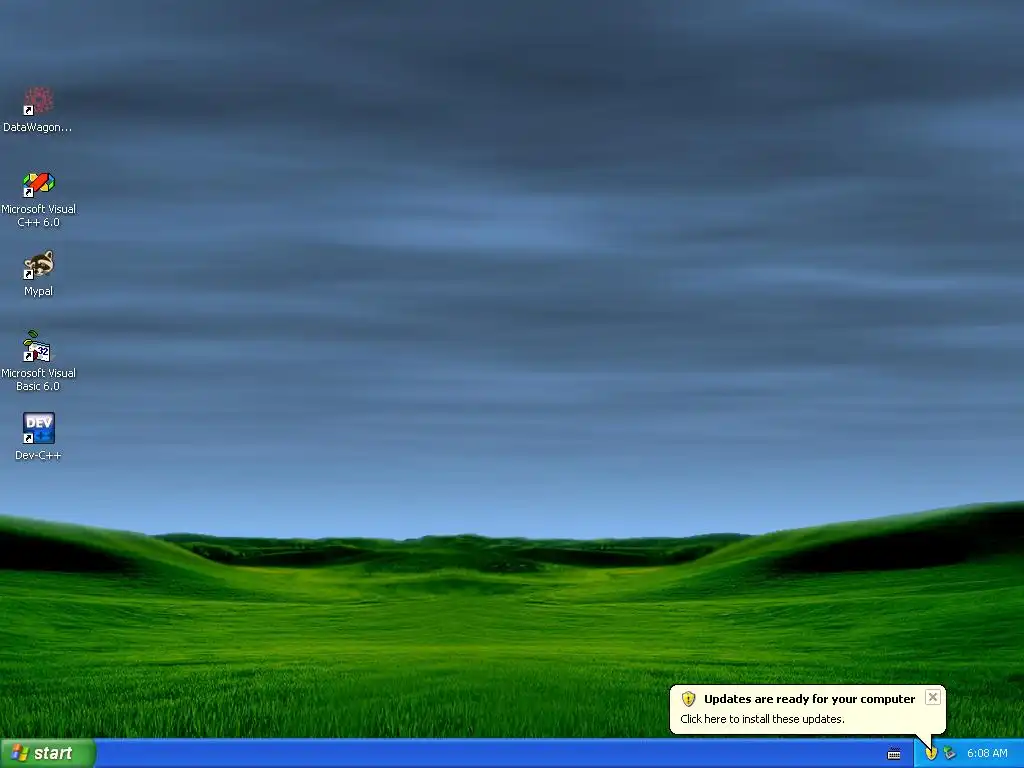Select the DataWagon desktop shortcut icon
The width and height of the screenshot is (1024, 768).
(x=39, y=101)
